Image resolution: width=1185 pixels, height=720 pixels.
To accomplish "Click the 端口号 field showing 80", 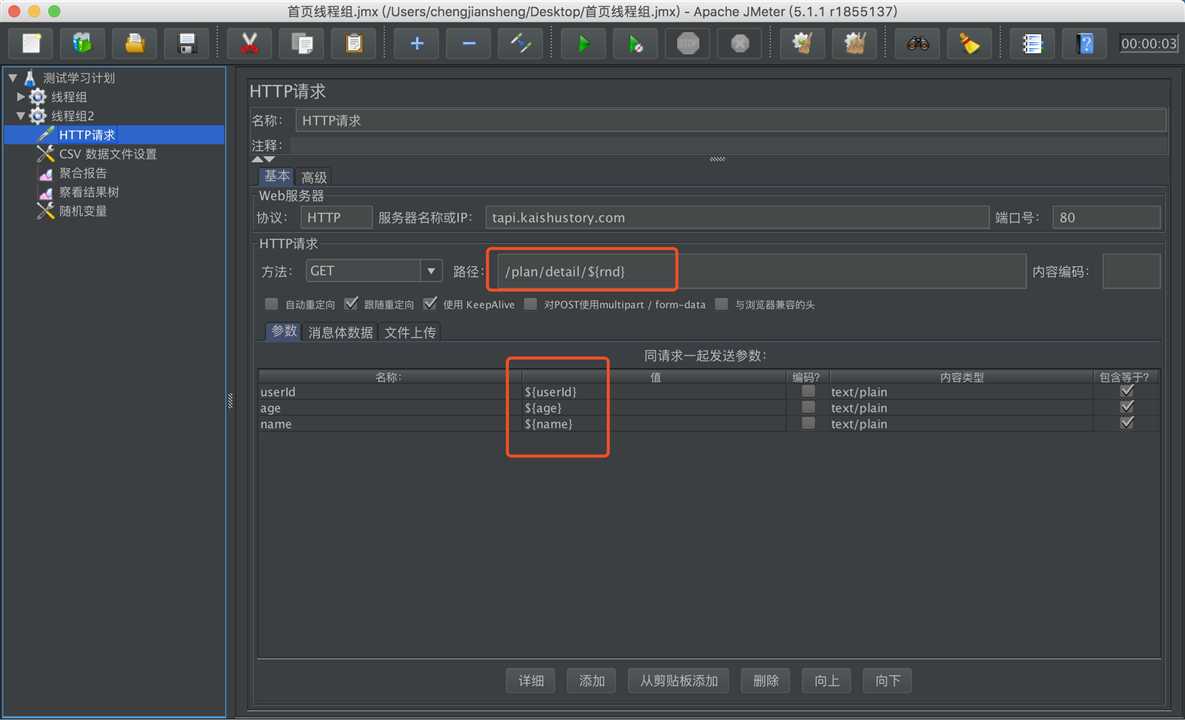I will (1106, 218).
